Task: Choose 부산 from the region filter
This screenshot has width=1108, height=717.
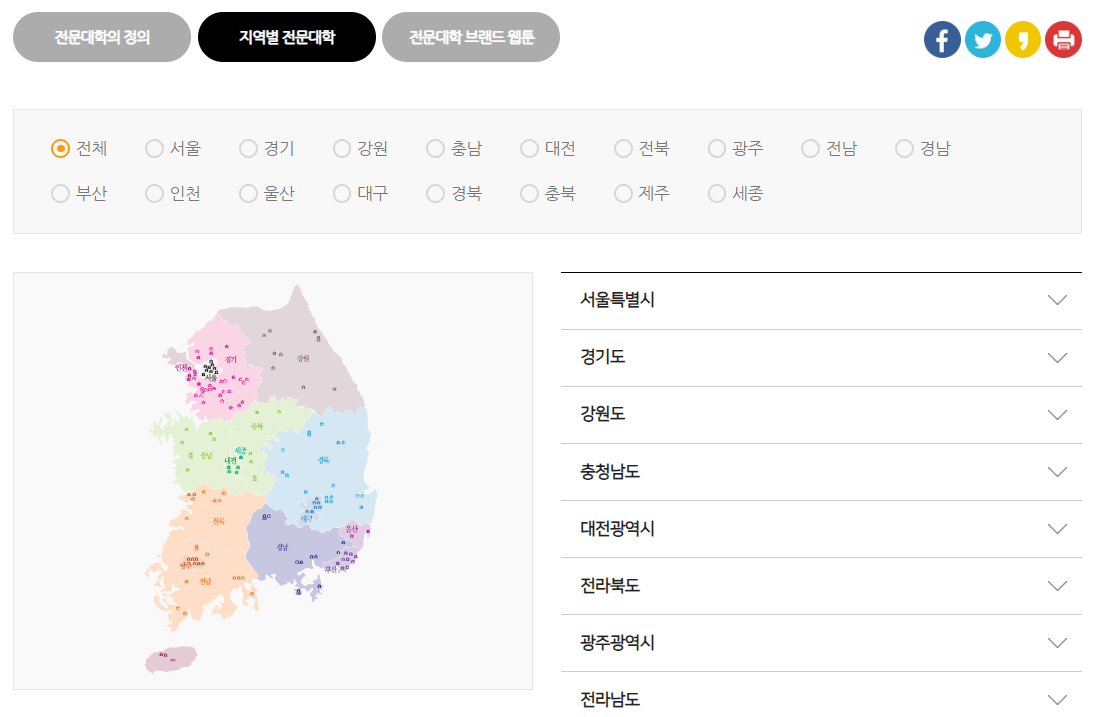Action: pyautogui.click(x=60, y=193)
